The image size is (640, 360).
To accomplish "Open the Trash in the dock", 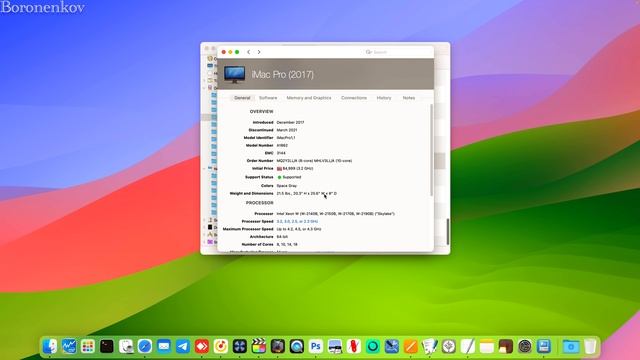I will [x=590, y=347].
